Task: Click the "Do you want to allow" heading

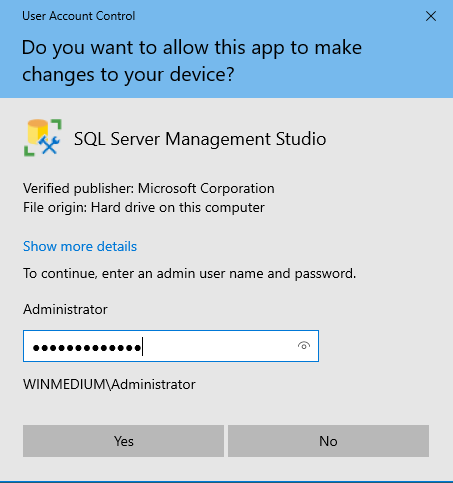Action: click(x=192, y=61)
